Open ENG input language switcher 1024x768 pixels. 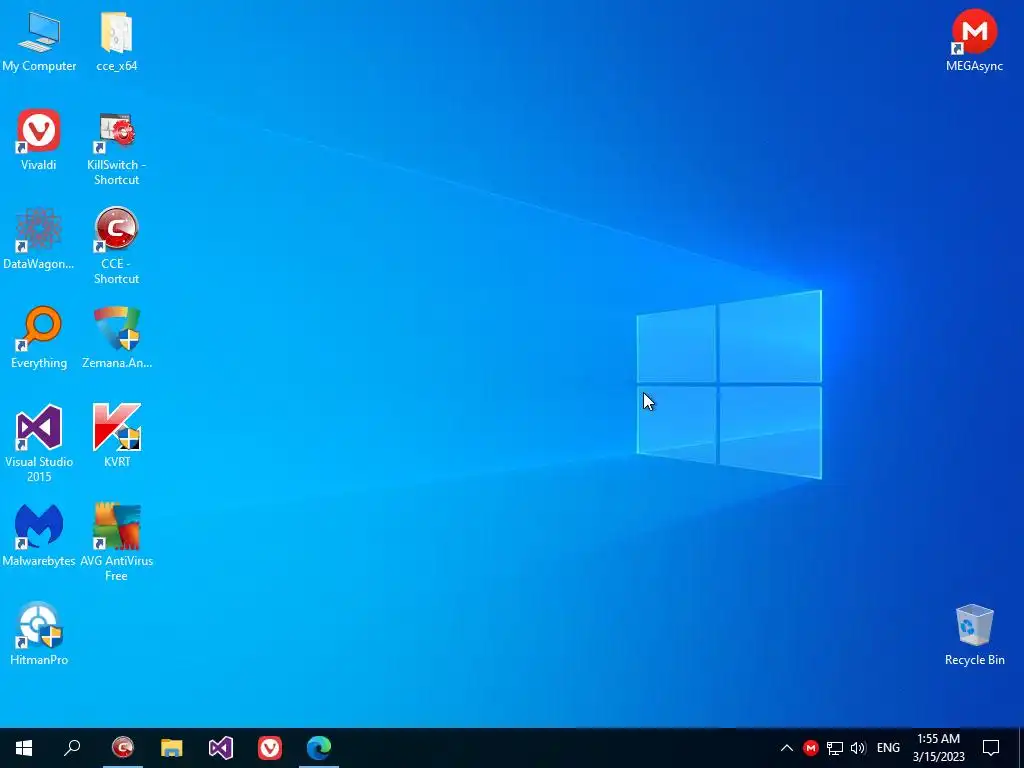pos(888,748)
